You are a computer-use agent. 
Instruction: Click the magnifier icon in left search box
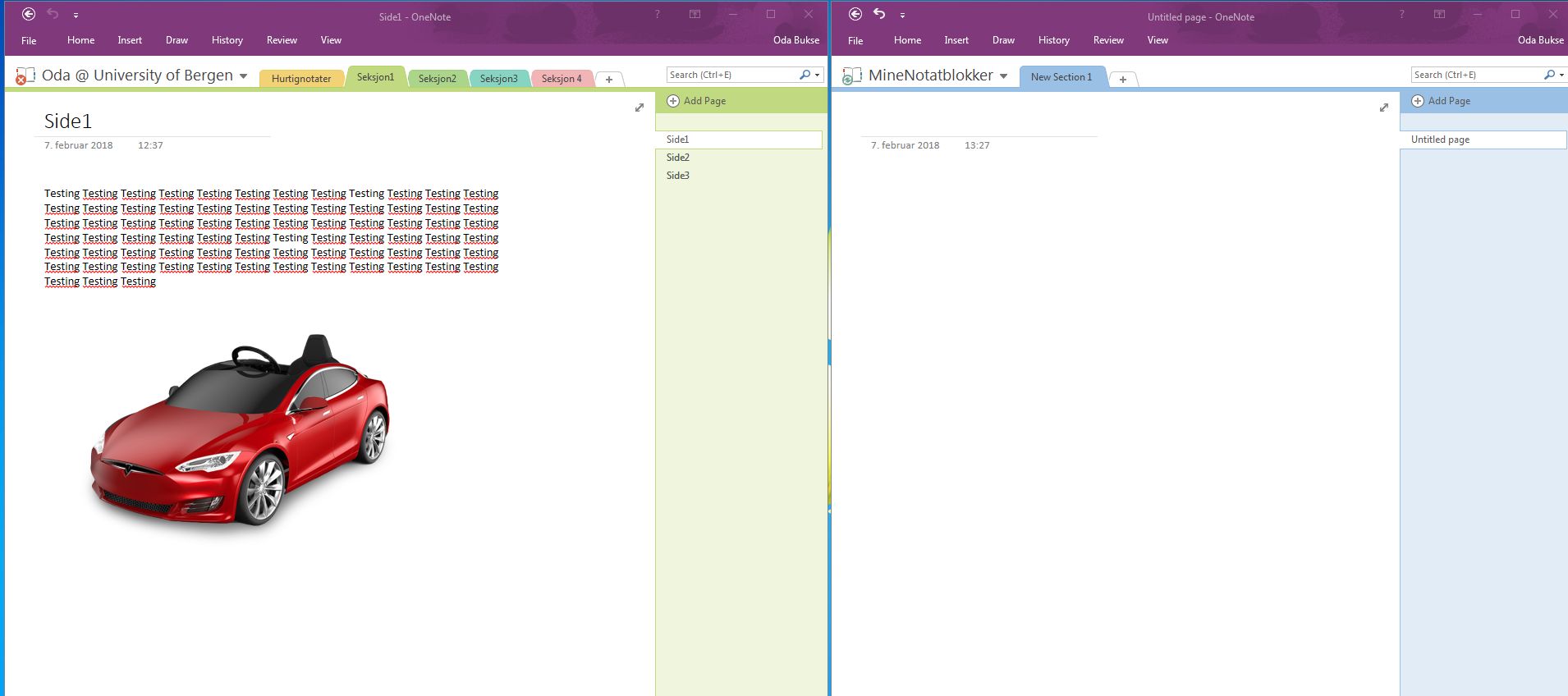click(x=805, y=75)
